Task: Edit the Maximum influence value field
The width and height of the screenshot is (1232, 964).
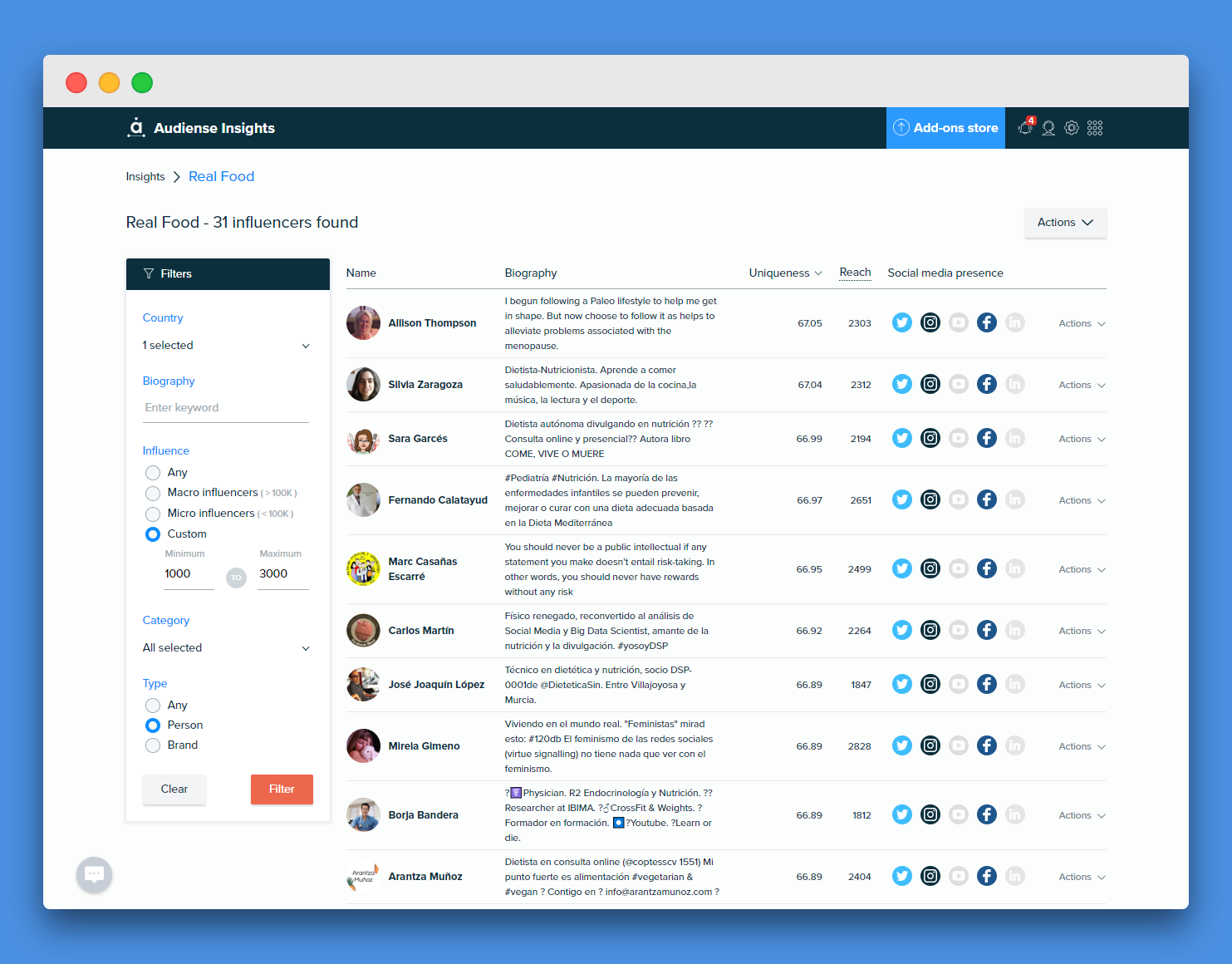Action: coord(282,574)
